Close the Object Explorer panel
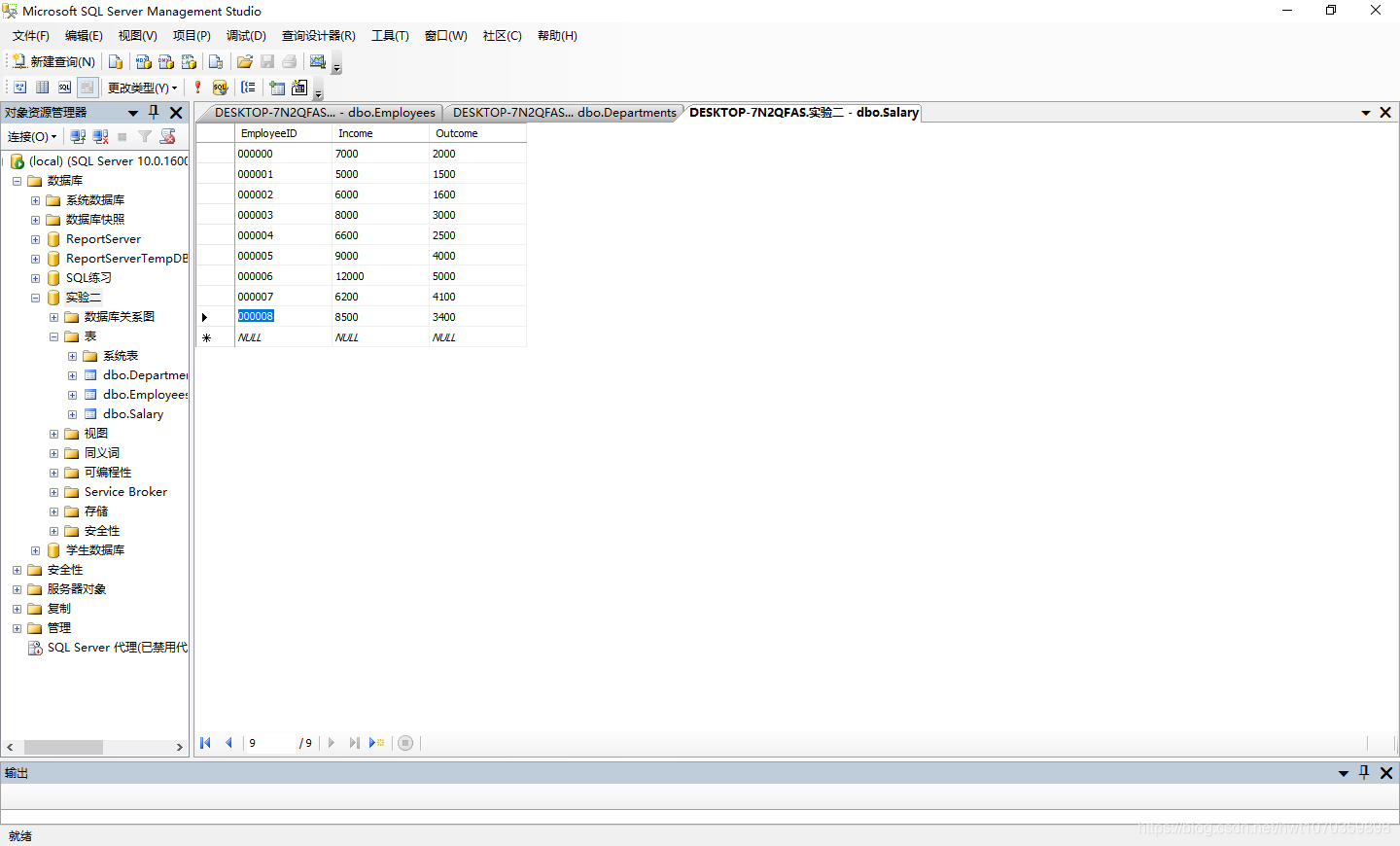Screen dimensions: 1400x846 click(x=176, y=113)
